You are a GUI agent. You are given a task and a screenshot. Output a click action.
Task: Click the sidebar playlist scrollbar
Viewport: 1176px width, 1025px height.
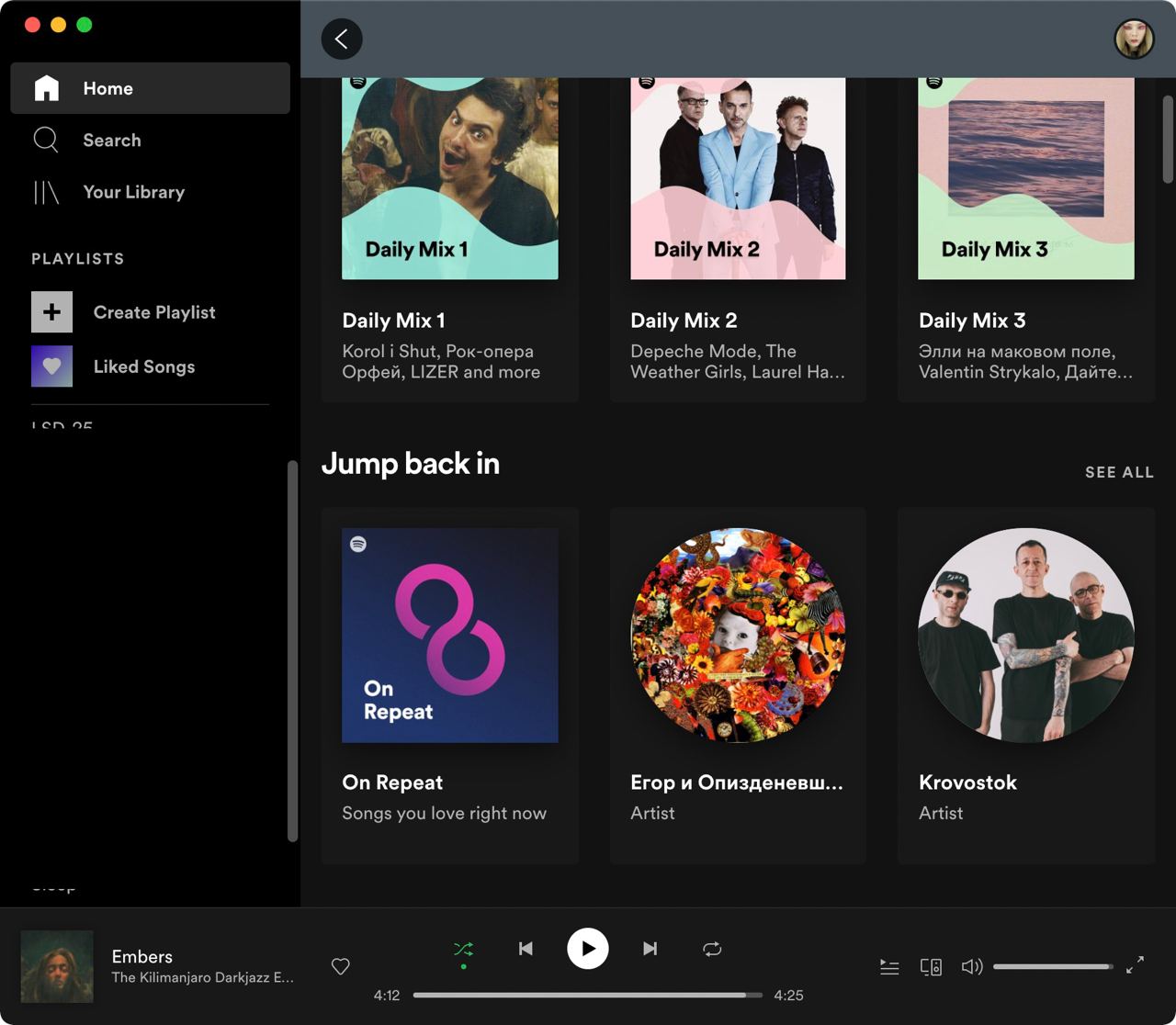pyautogui.click(x=293, y=651)
